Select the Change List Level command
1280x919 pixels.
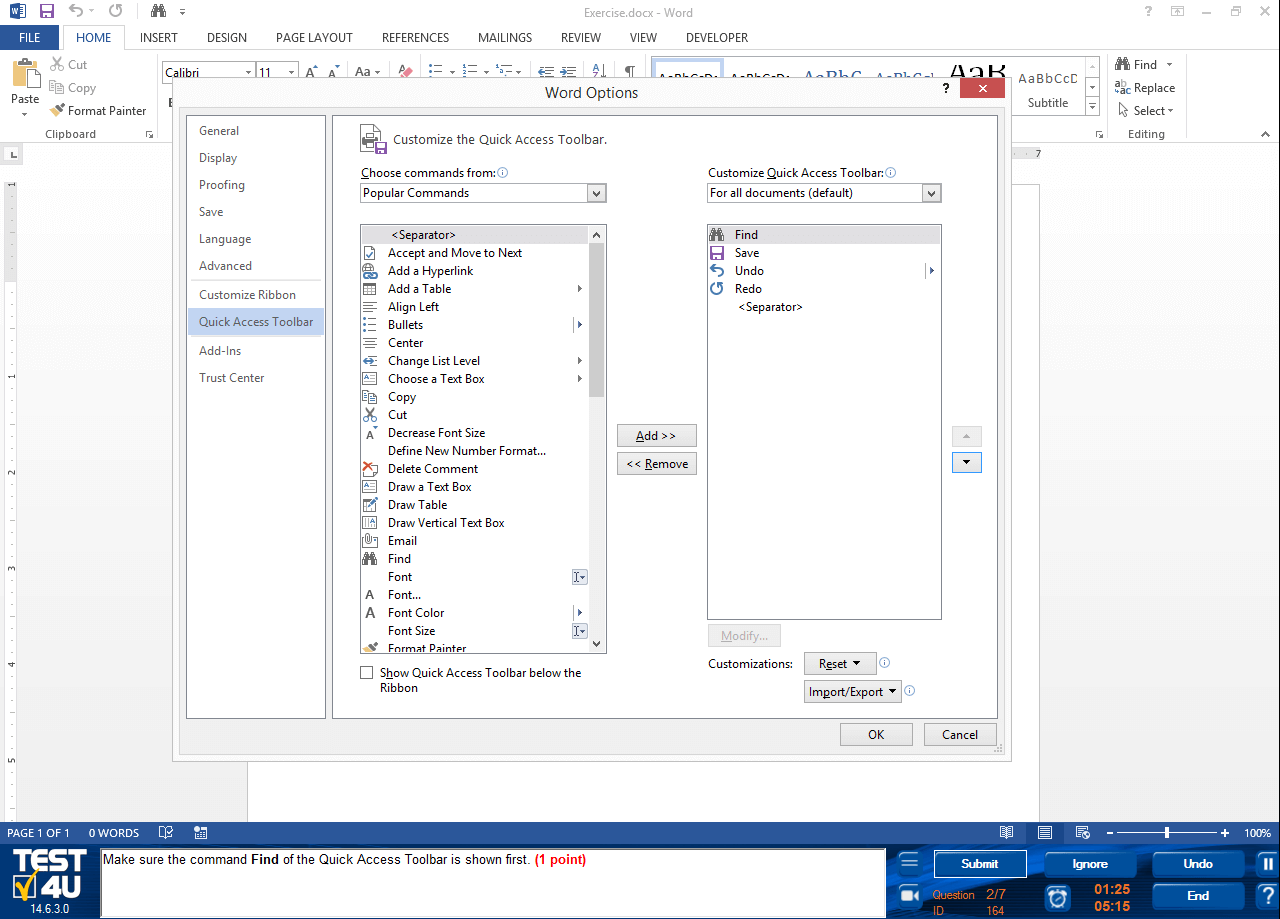pyautogui.click(x=475, y=361)
